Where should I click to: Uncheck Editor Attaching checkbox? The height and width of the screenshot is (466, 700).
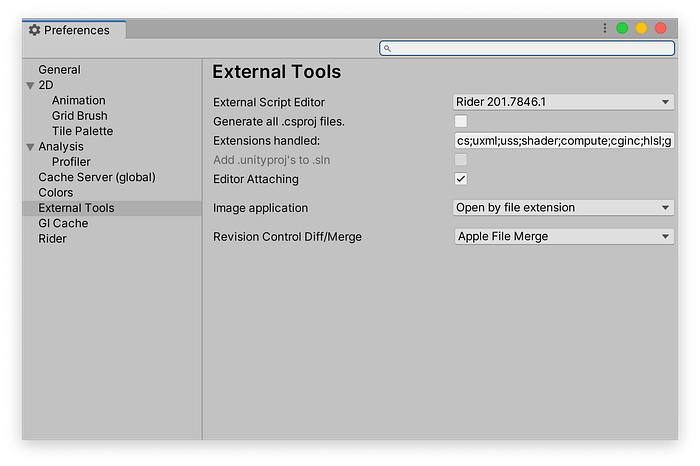(461, 179)
